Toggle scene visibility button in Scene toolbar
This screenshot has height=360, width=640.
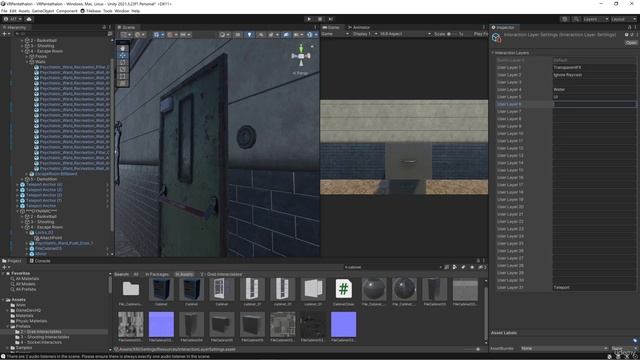click(286, 35)
